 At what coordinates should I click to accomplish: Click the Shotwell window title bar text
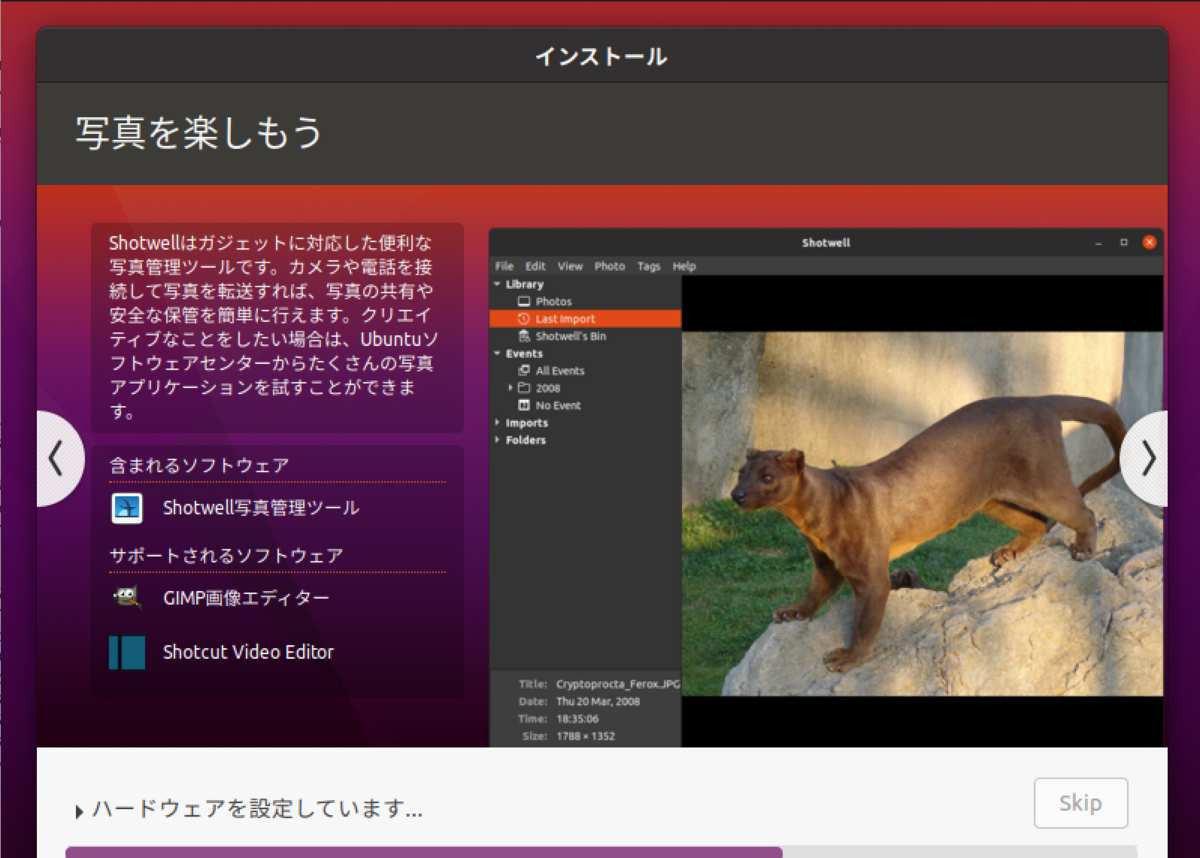(x=826, y=243)
